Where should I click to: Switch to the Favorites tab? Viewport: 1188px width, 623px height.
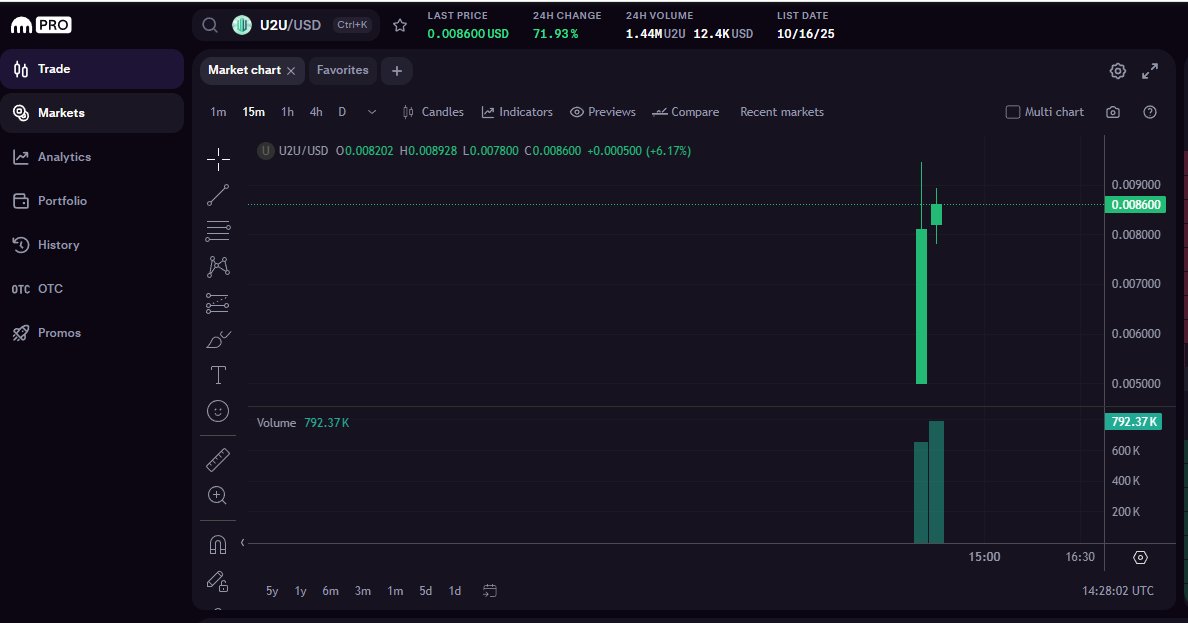[342, 70]
